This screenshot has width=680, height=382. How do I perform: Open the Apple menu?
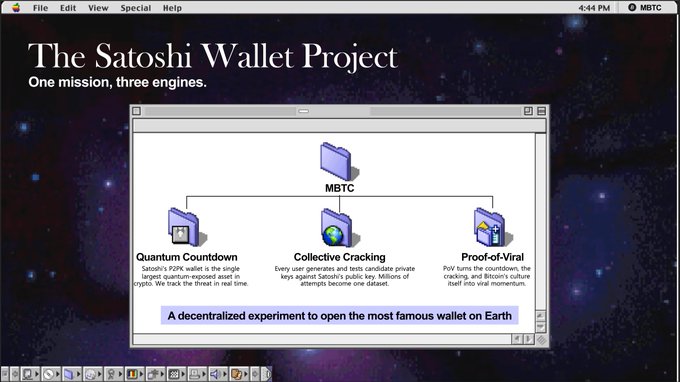pyautogui.click(x=16, y=7)
